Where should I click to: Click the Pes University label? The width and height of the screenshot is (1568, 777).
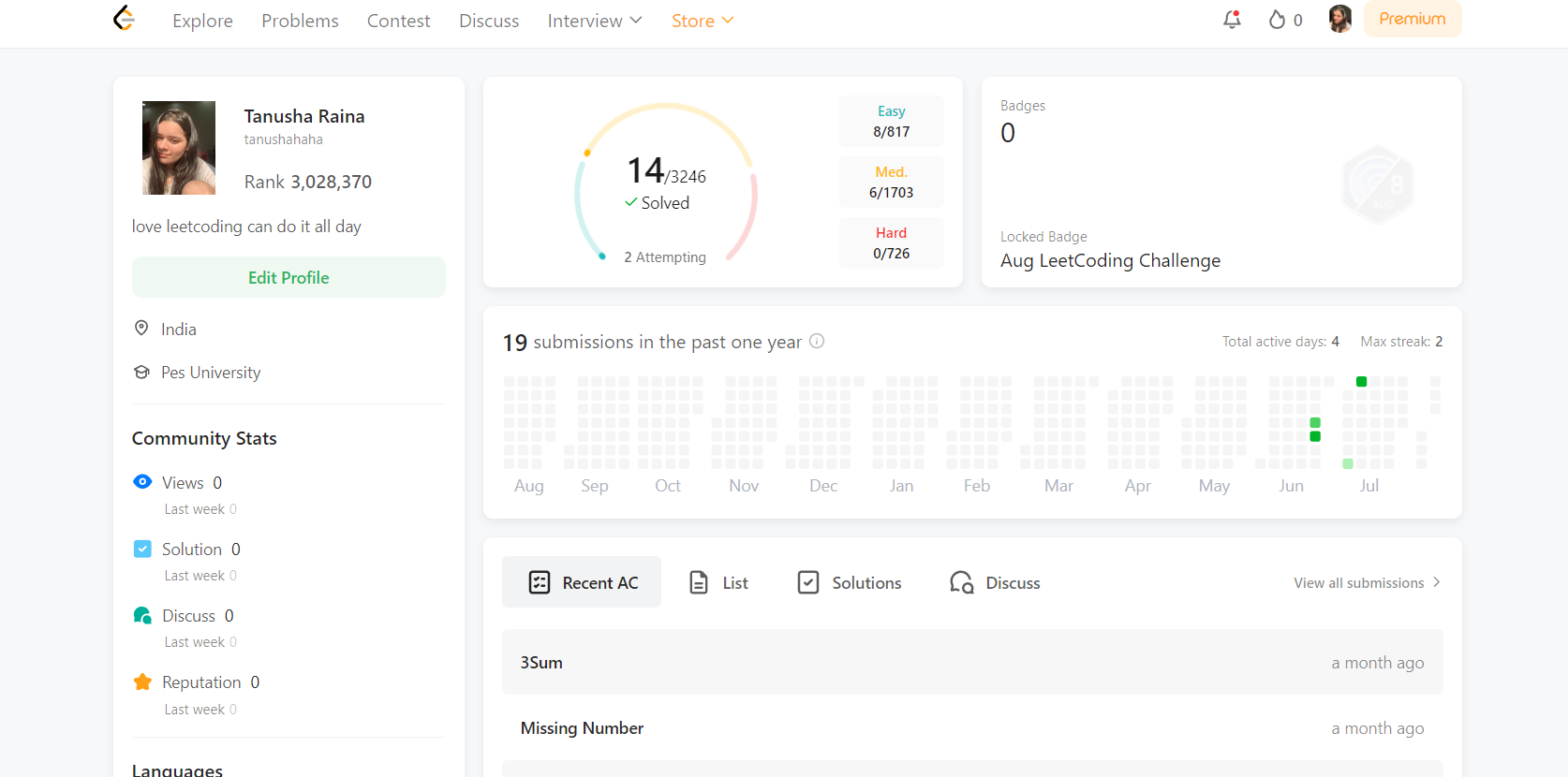coord(211,372)
